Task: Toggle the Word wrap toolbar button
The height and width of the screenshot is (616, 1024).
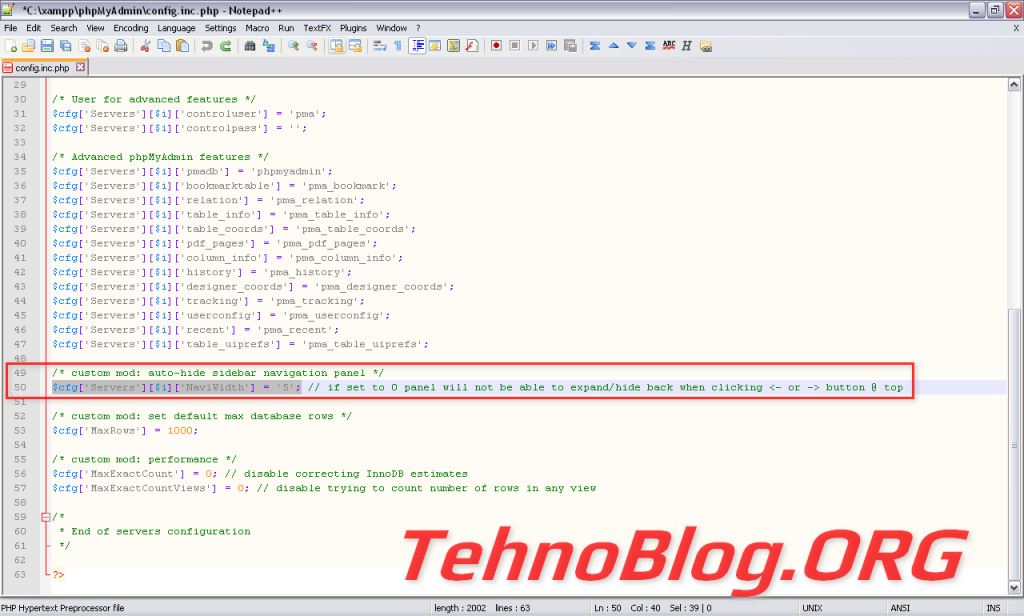Action: point(379,46)
